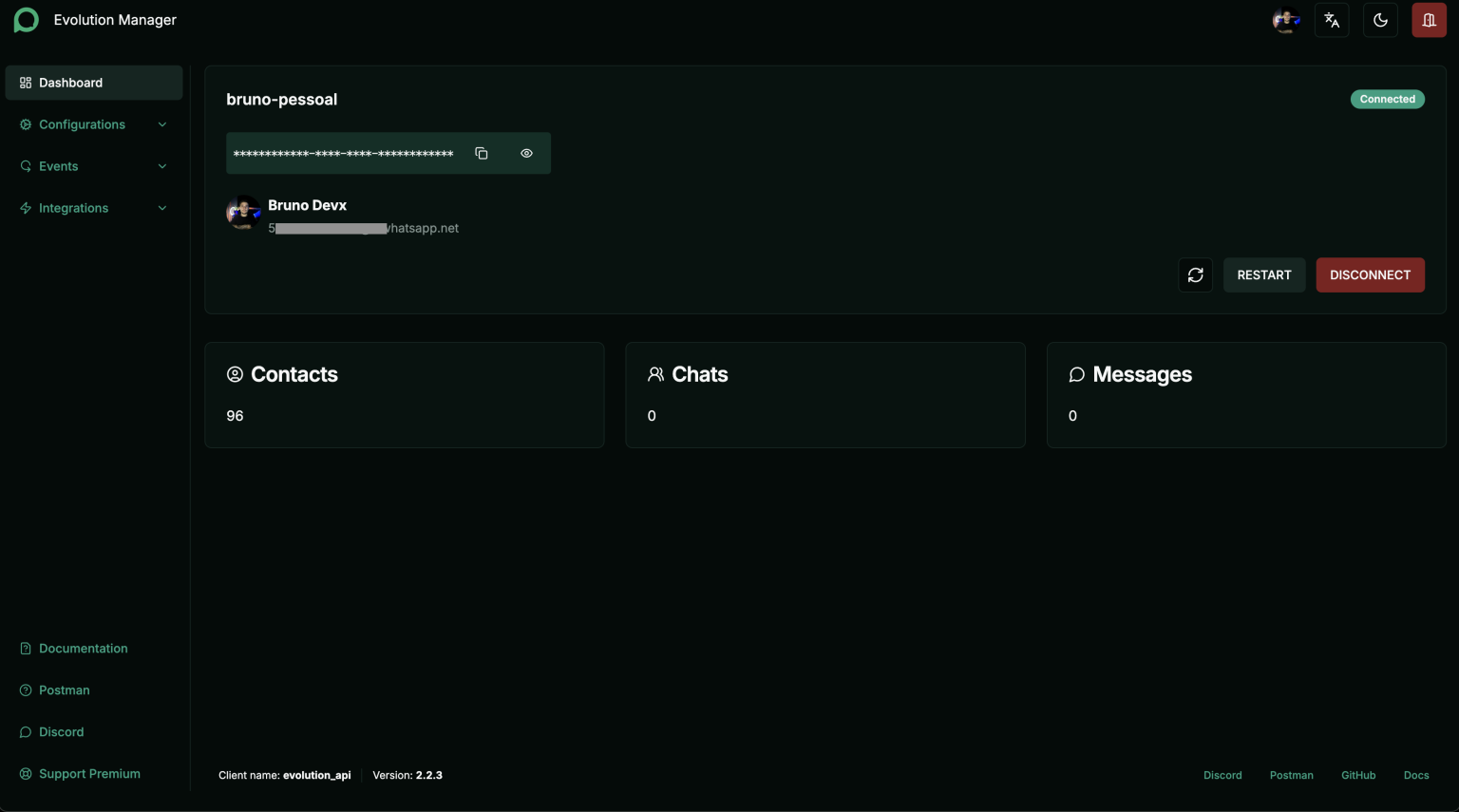Click the Chats card icon
Screen dimensions: 1459x812
[655, 373]
